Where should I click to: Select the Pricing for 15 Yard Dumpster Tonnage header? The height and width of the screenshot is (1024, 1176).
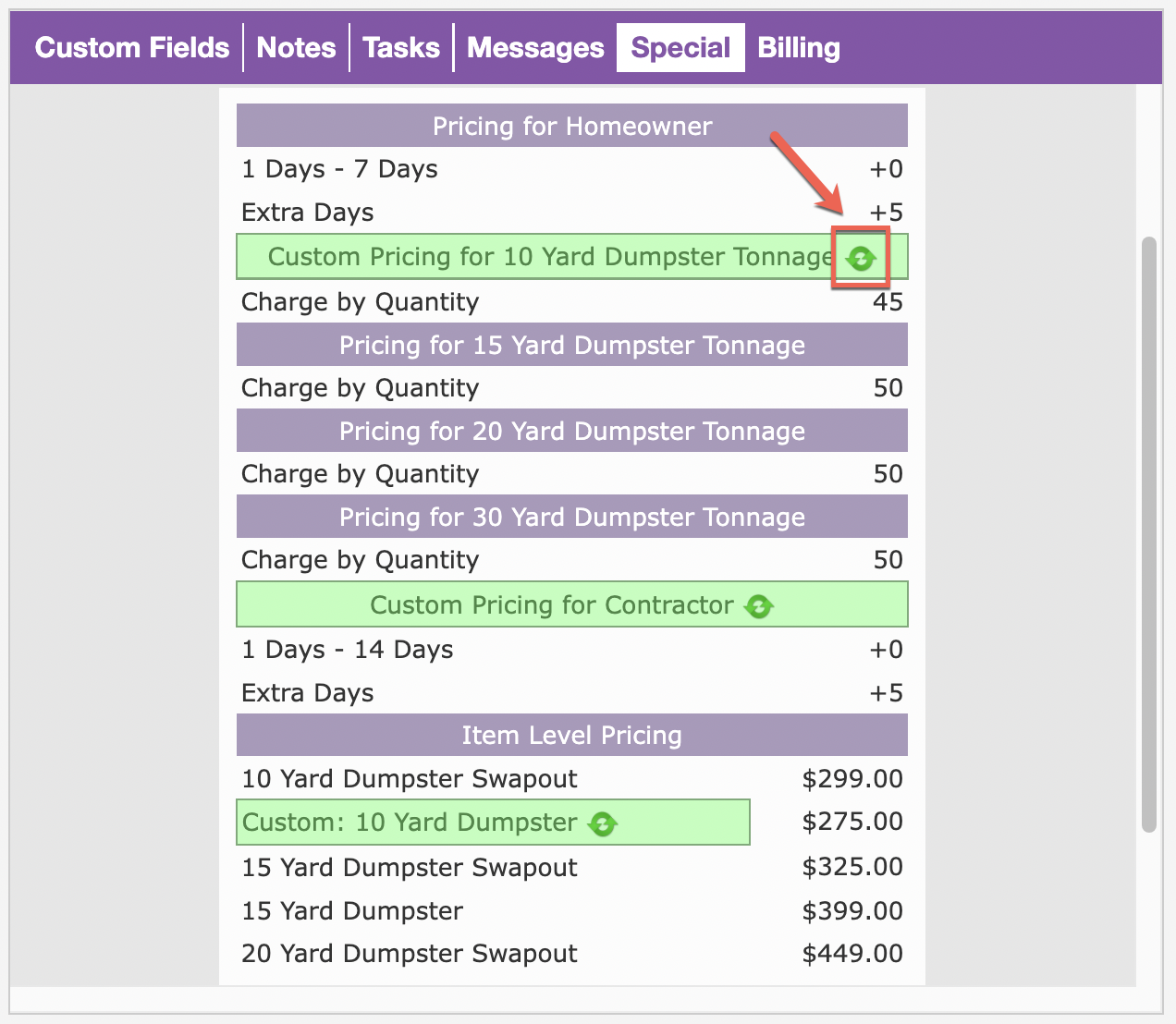pos(571,345)
